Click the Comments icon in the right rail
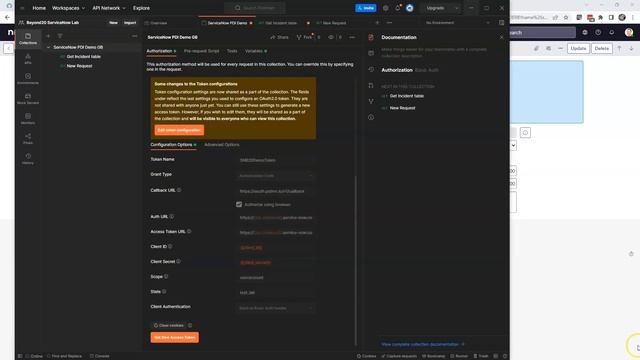 pyautogui.click(x=371, y=53)
